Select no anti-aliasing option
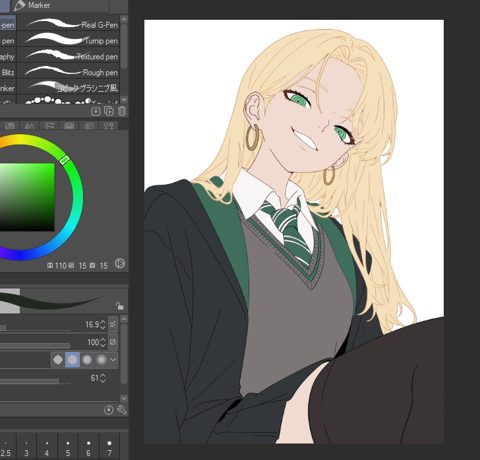 tap(58, 360)
